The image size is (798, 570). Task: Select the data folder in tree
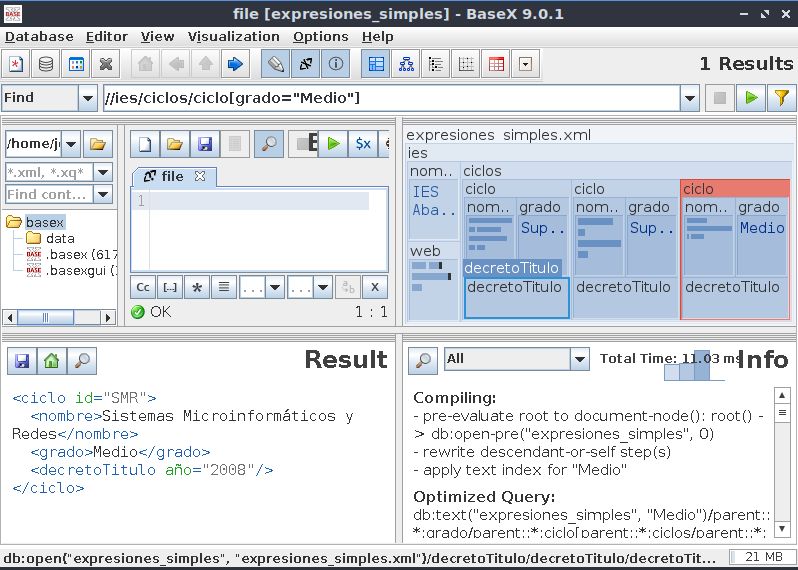(x=59, y=238)
